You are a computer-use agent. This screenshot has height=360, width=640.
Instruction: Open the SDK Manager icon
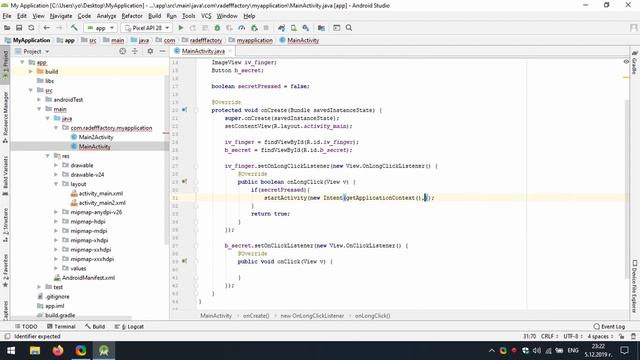tap(306, 28)
